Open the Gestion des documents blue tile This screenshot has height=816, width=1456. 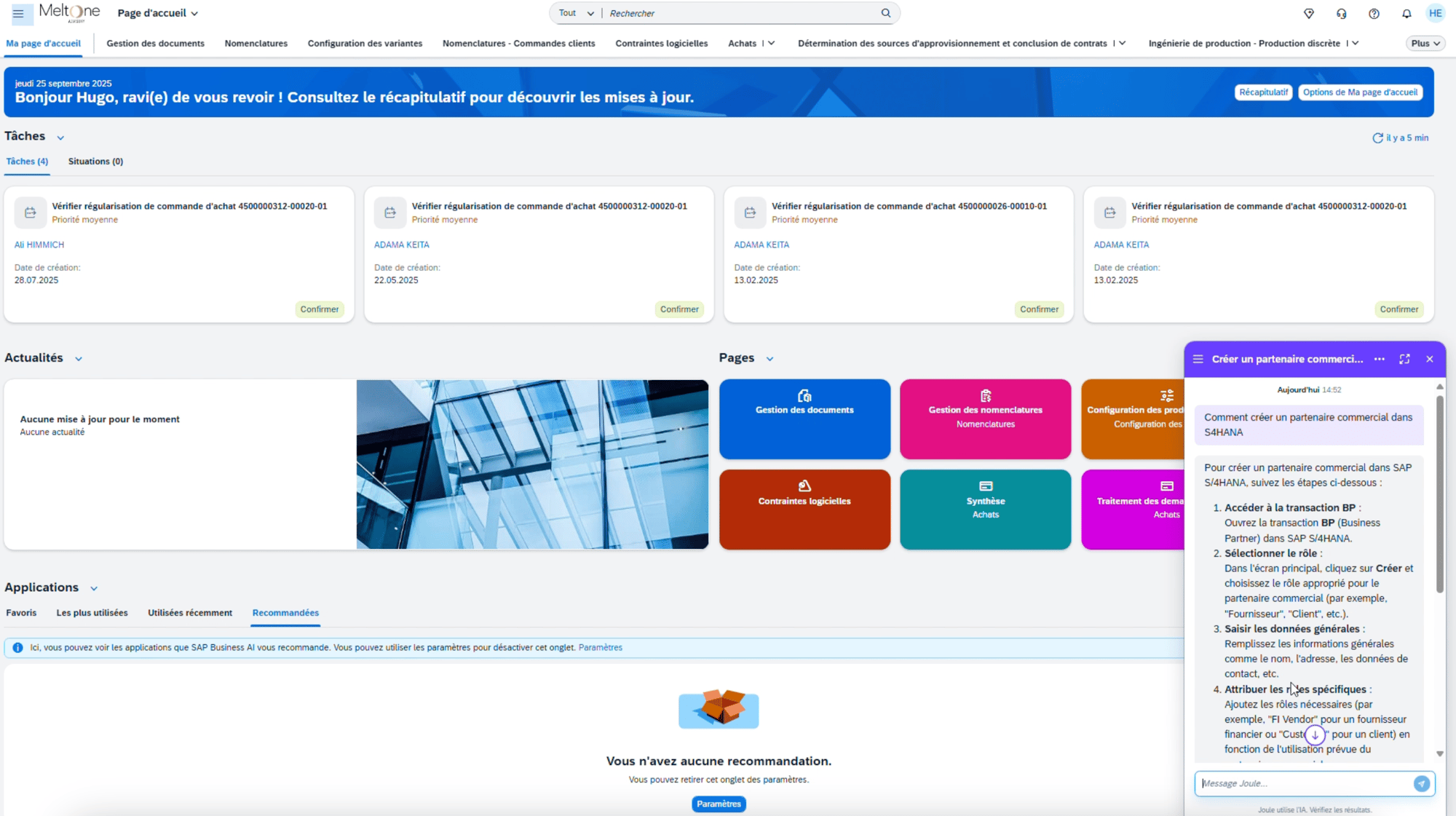[x=804, y=419]
